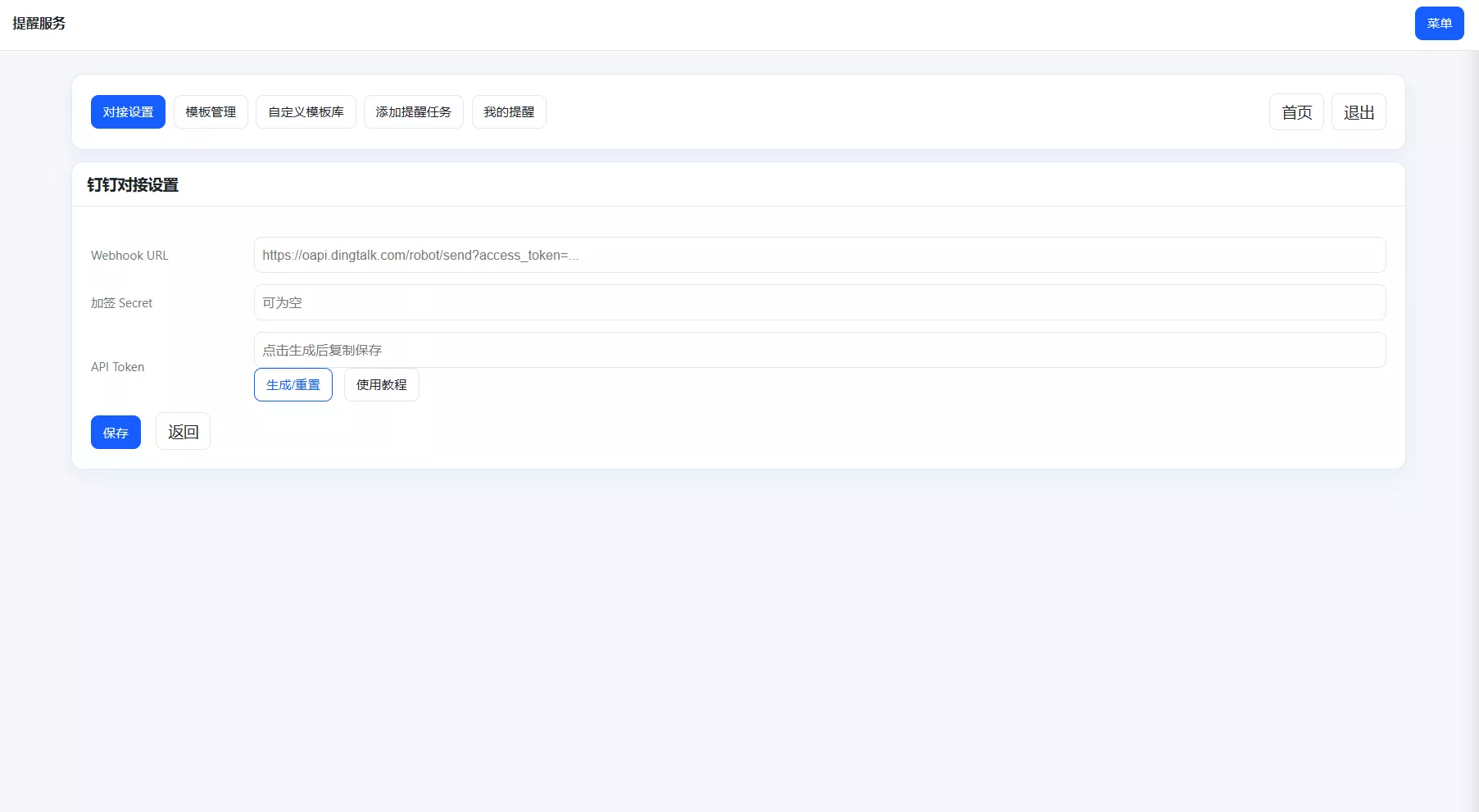Click 返回 to go back

tap(182, 431)
